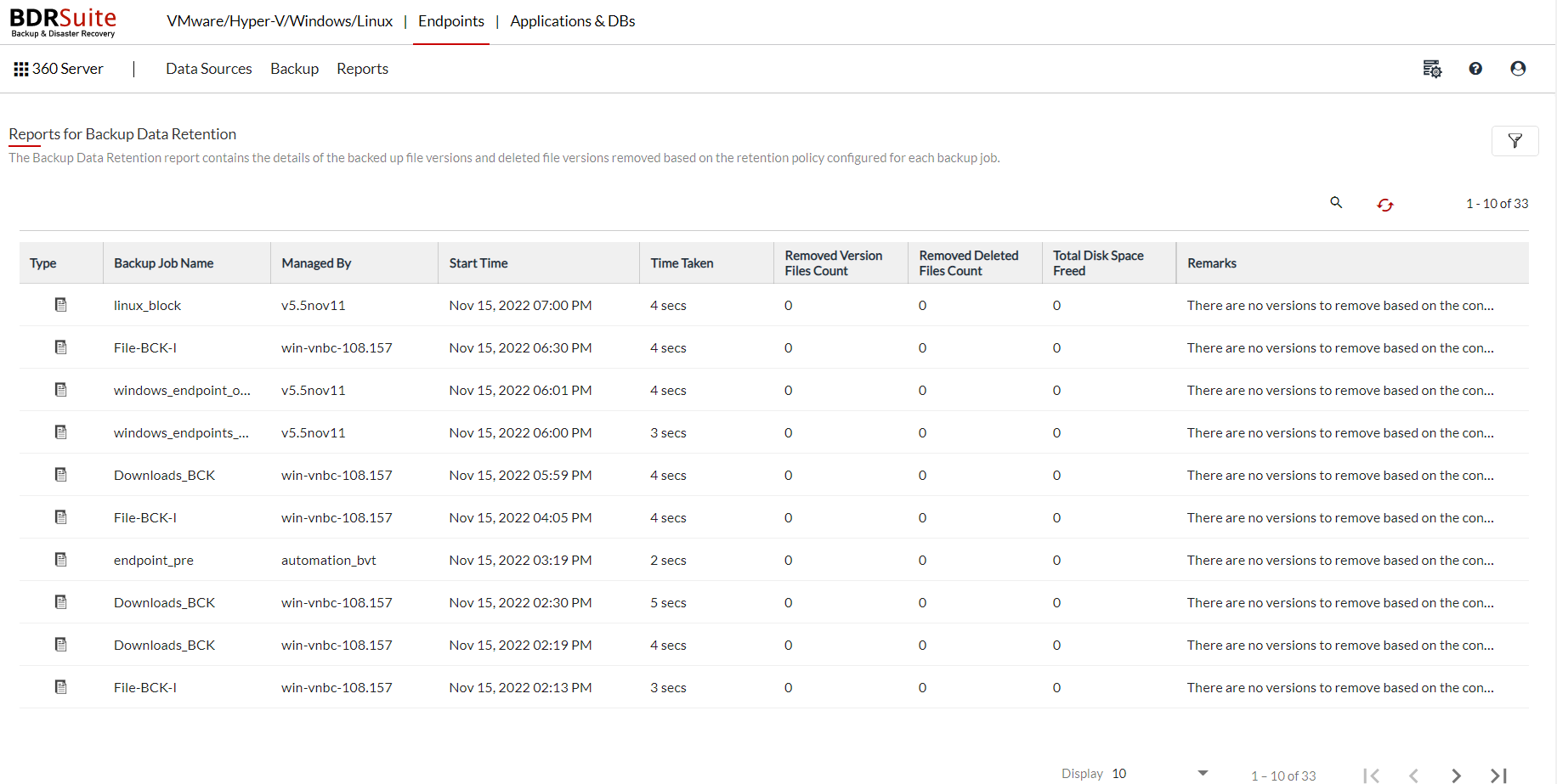Click type icon for windows_endpoint_o... row
The width and height of the screenshot is (1557, 784).
click(x=61, y=390)
